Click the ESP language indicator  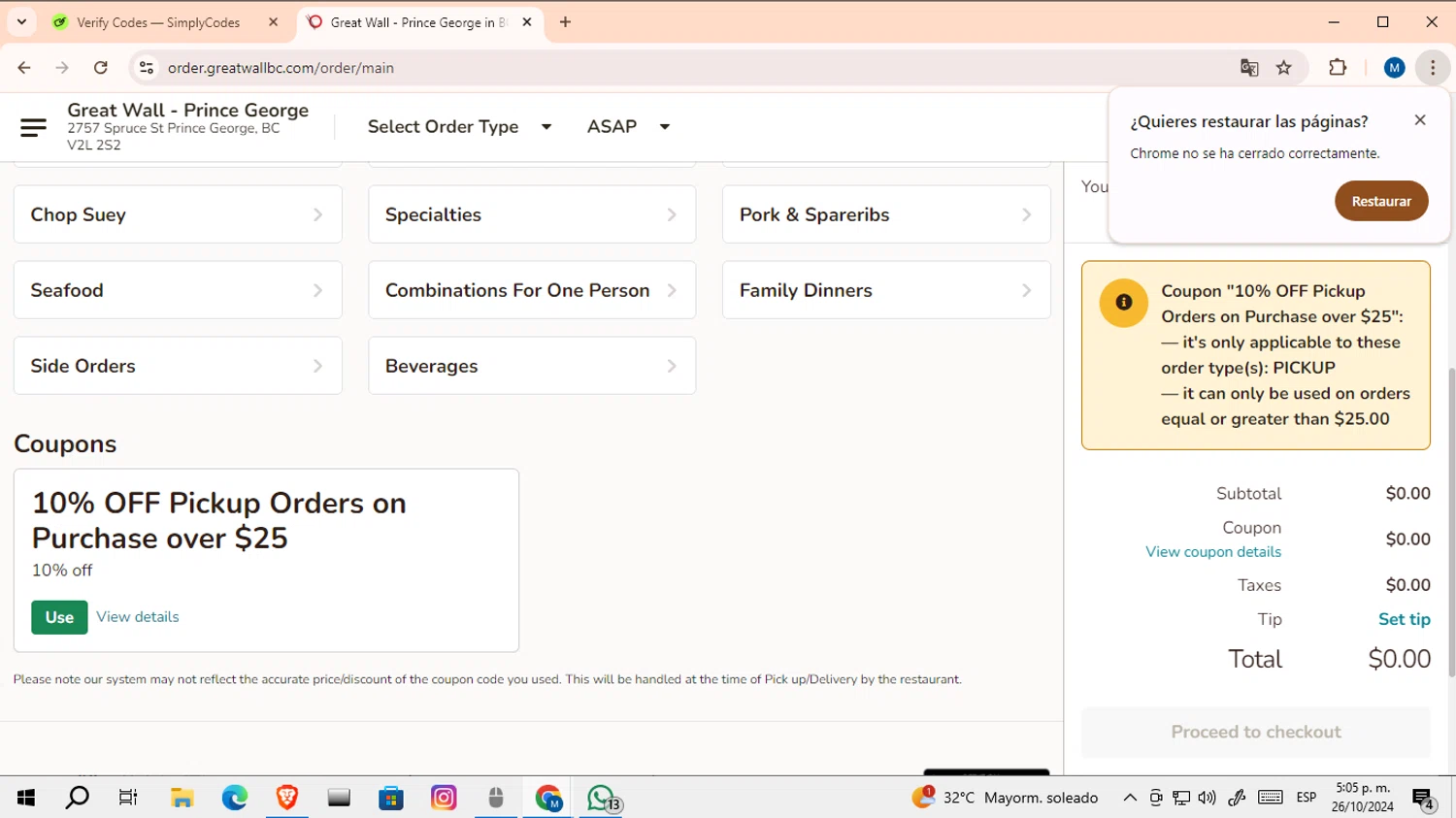tap(1307, 798)
